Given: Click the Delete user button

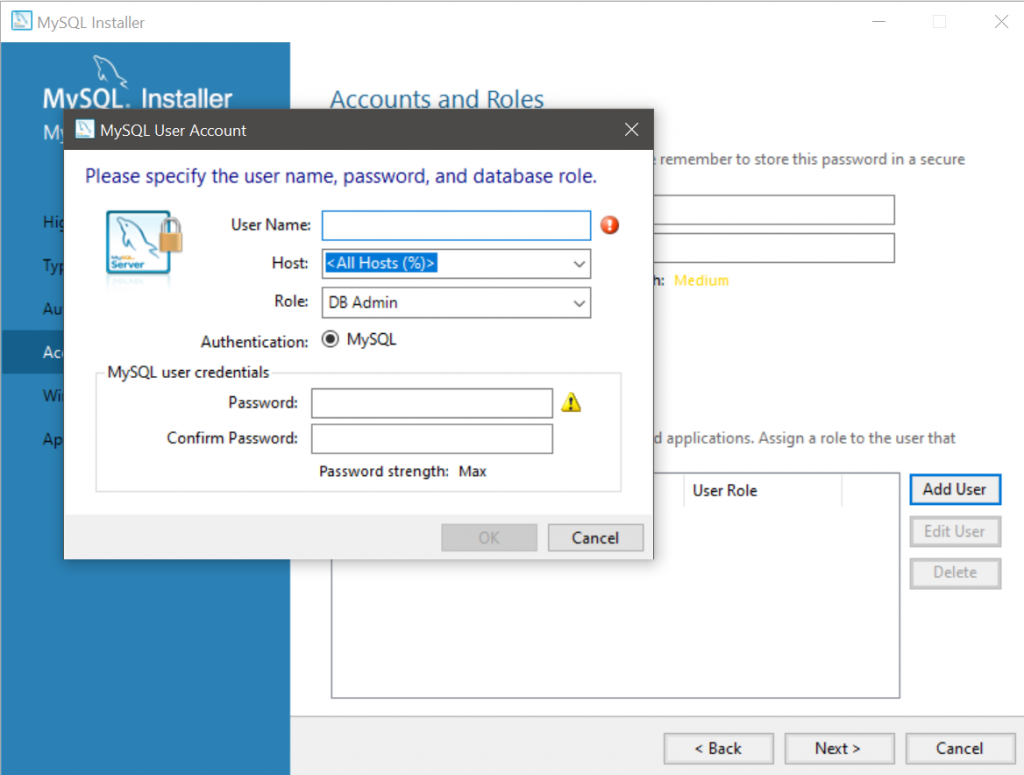Looking at the screenshot, I should (955, 573).
